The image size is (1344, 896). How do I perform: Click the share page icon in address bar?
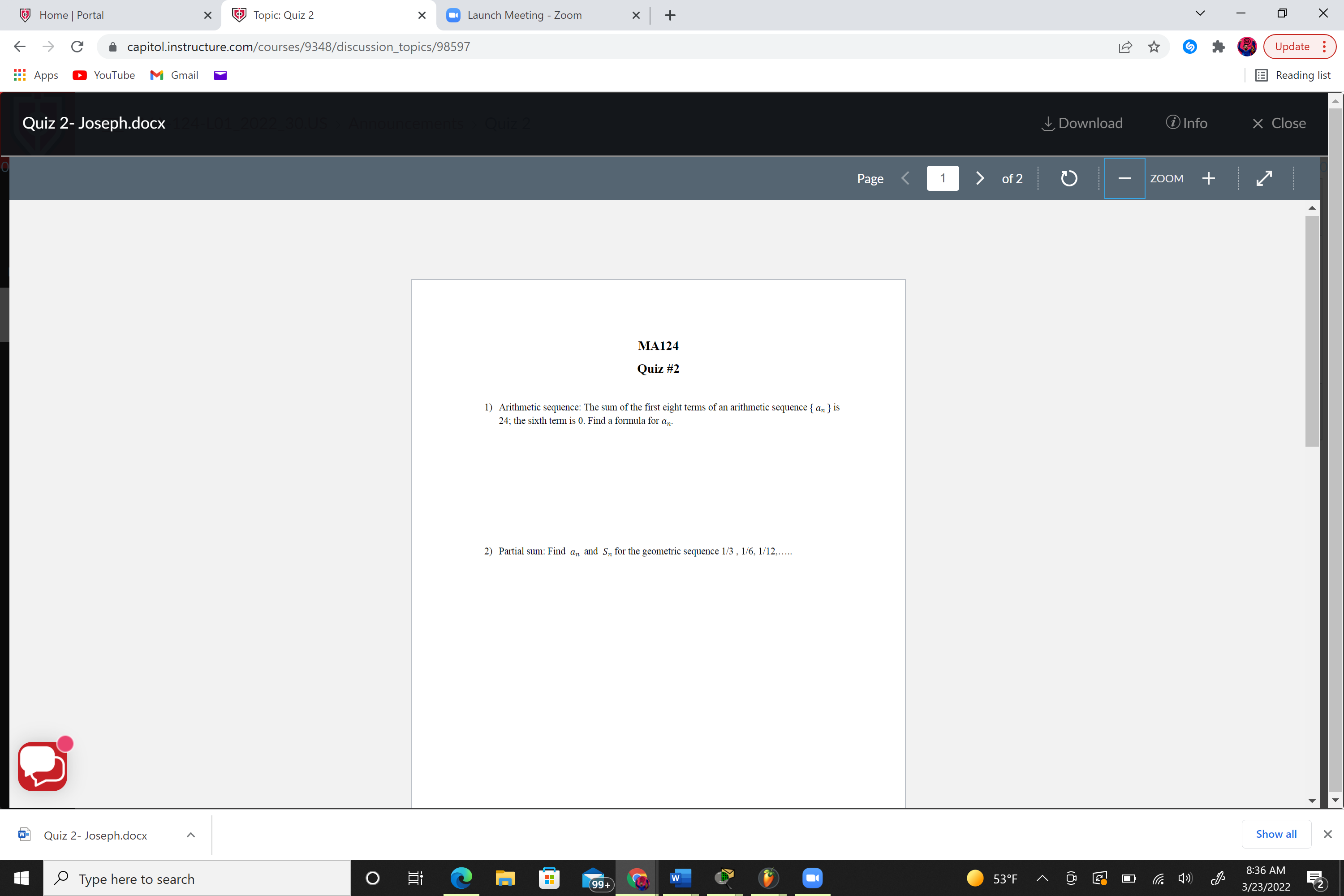tap(1124, 47)
